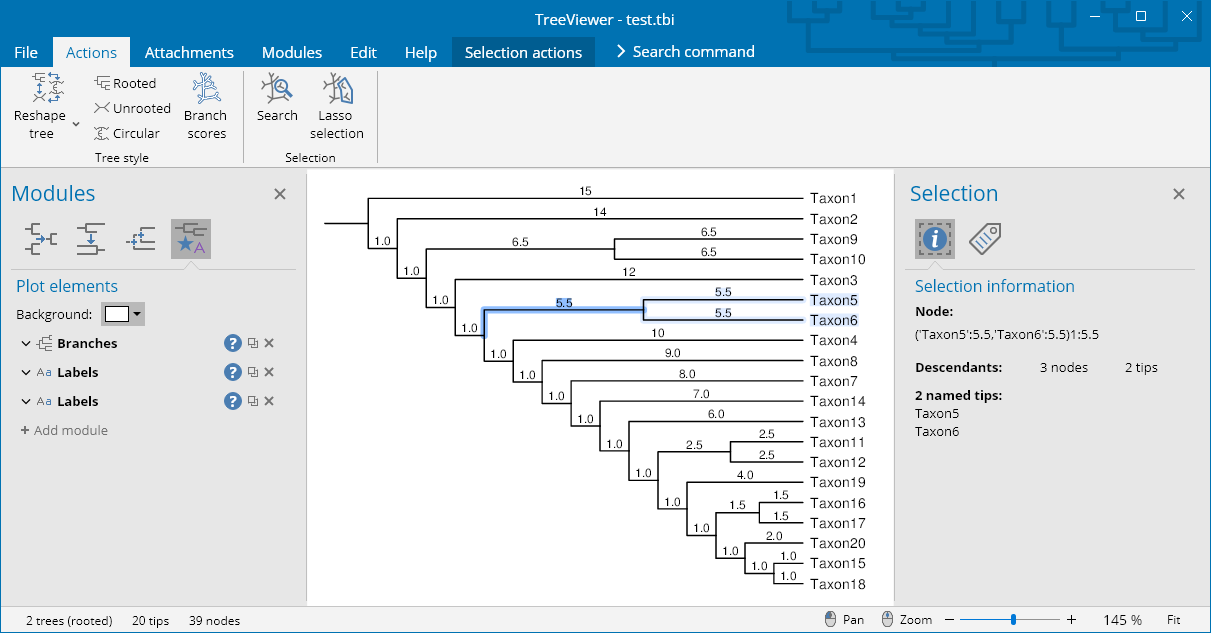
Task: Open the Reshape tree tool
Action: (40, 105)
